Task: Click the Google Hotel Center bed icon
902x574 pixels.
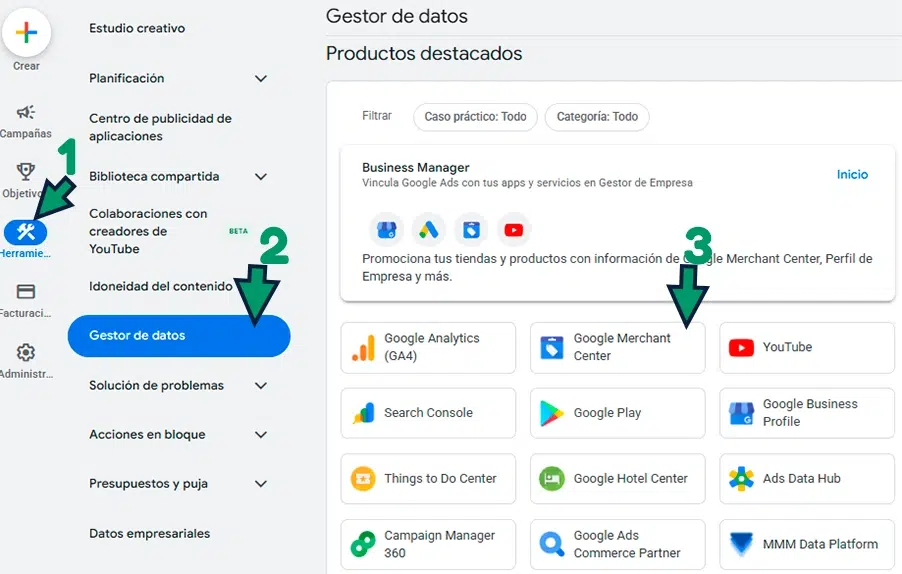Action: click(x=552, y=479)
